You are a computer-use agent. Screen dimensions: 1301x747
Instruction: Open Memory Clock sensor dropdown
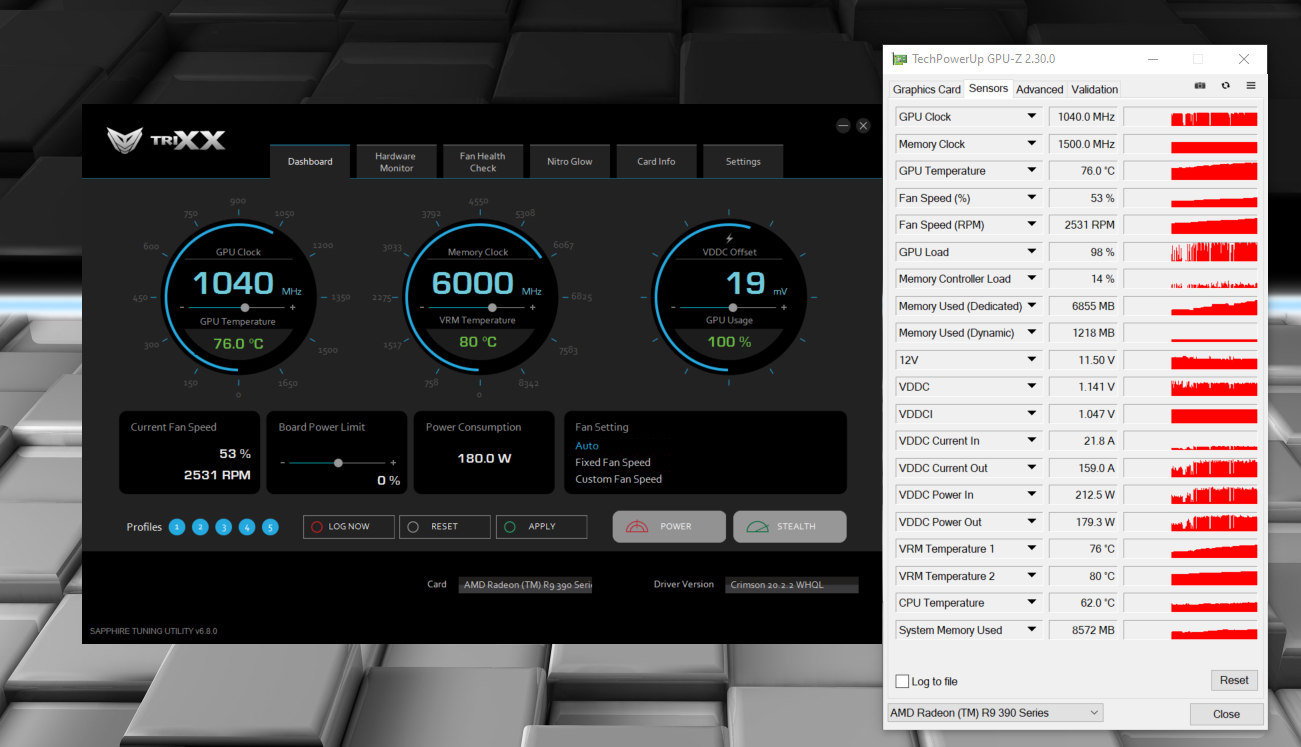(x=1032, y=144)
